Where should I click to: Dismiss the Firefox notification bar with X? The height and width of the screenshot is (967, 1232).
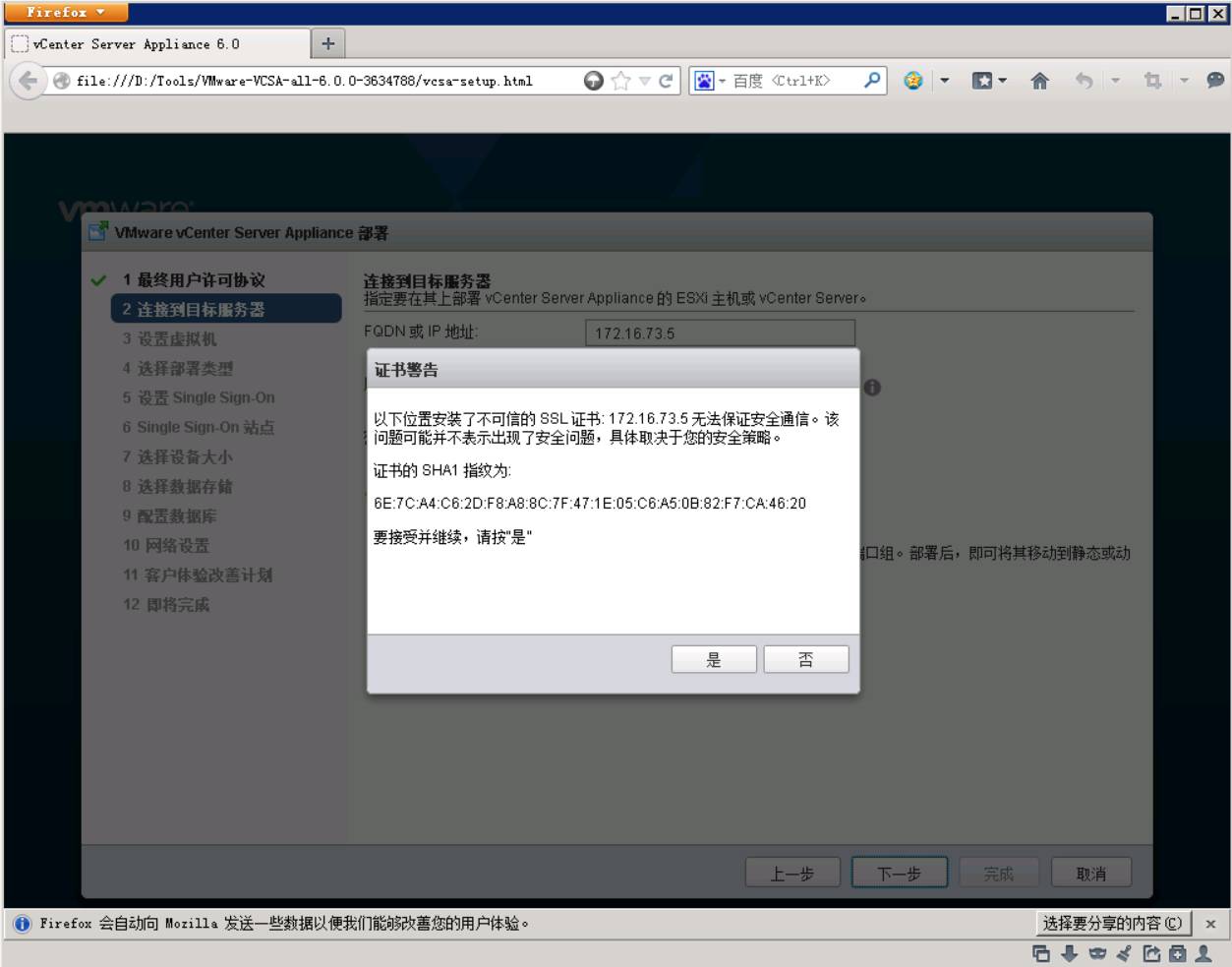(1211, 924)
